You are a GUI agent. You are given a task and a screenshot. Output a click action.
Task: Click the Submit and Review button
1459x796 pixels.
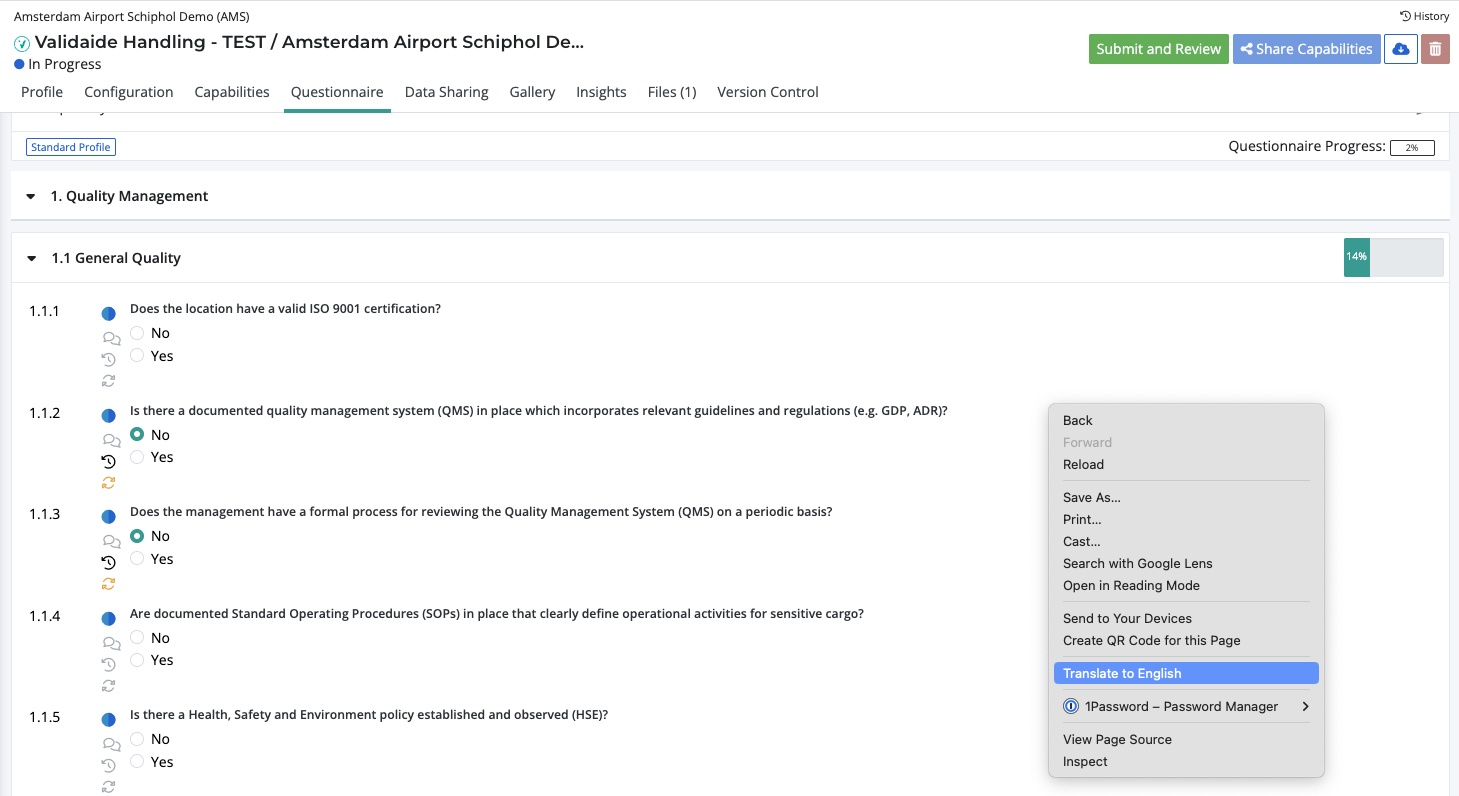click(x=1158, y=49)
